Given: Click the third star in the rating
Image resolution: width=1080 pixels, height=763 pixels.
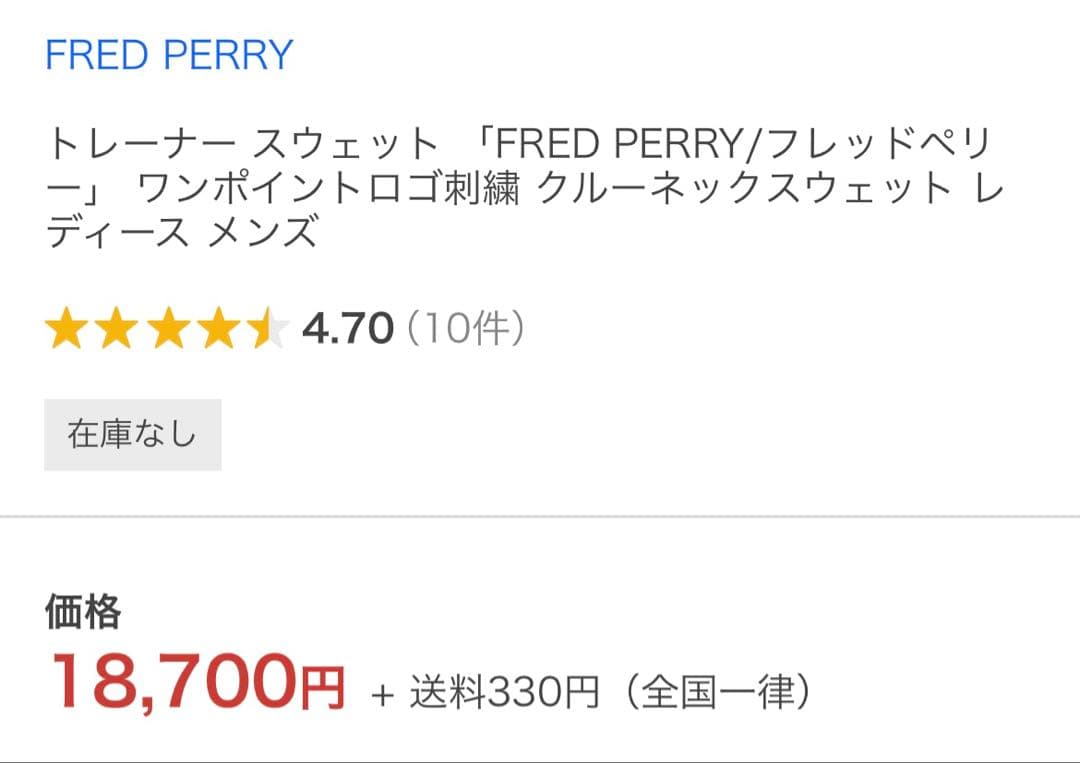Looking at the screenshot, I should tap(165, 328).
